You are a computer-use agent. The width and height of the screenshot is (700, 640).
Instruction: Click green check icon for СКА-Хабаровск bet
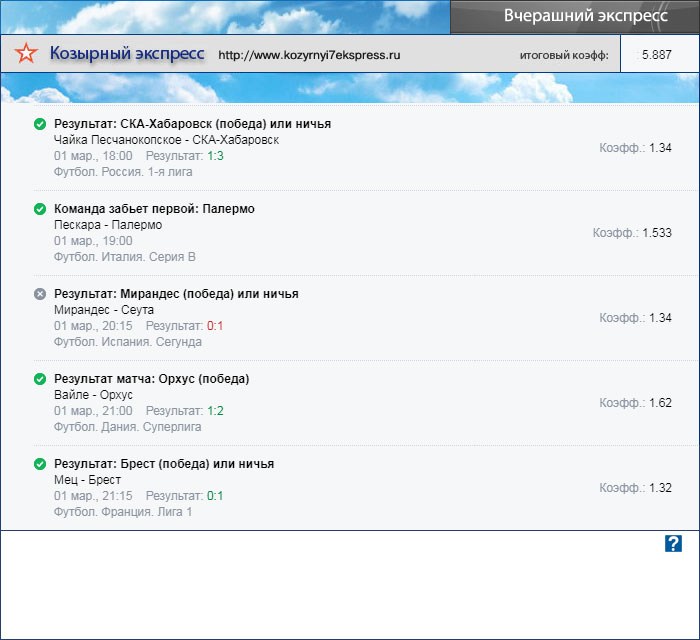click(40, 124)
